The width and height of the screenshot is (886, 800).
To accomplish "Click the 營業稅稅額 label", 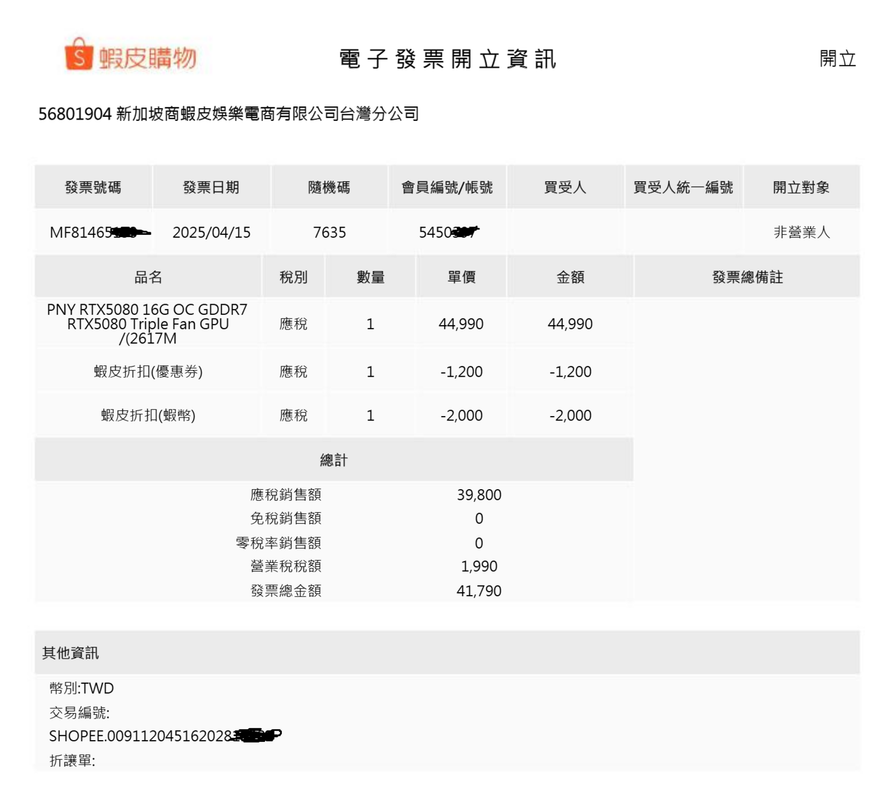I will pos(286,566).
